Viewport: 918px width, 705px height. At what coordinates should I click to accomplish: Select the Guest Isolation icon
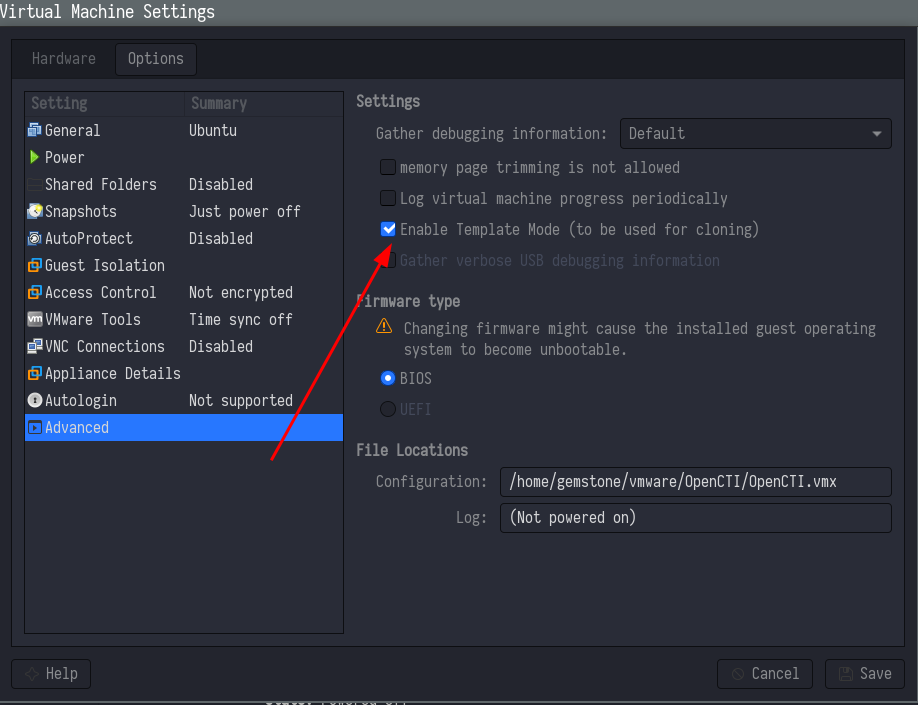tap(35, 265)
